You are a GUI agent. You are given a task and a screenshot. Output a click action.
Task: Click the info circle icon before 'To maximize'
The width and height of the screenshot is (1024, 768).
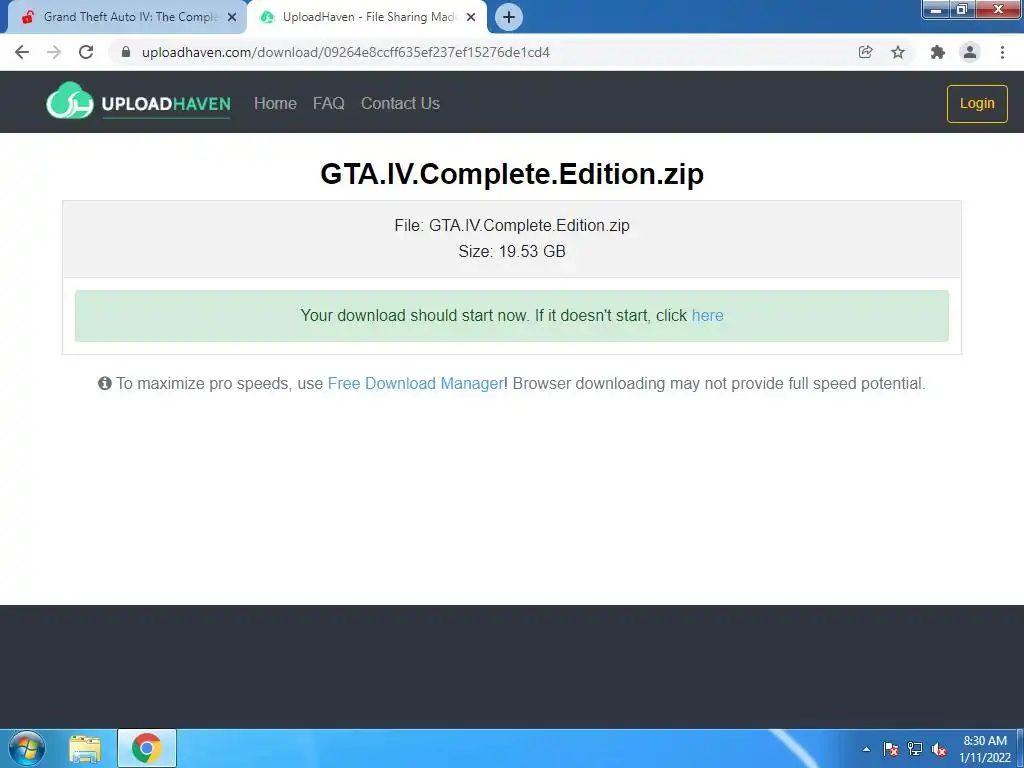(104, 383)
